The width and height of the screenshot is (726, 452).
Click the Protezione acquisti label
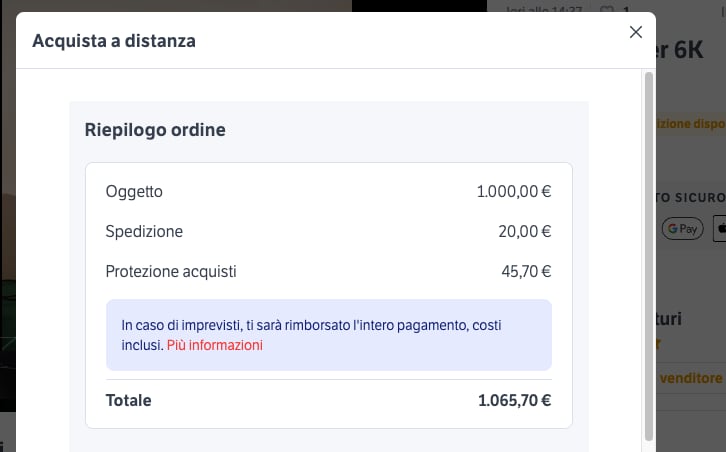click(x=171, y=271)
